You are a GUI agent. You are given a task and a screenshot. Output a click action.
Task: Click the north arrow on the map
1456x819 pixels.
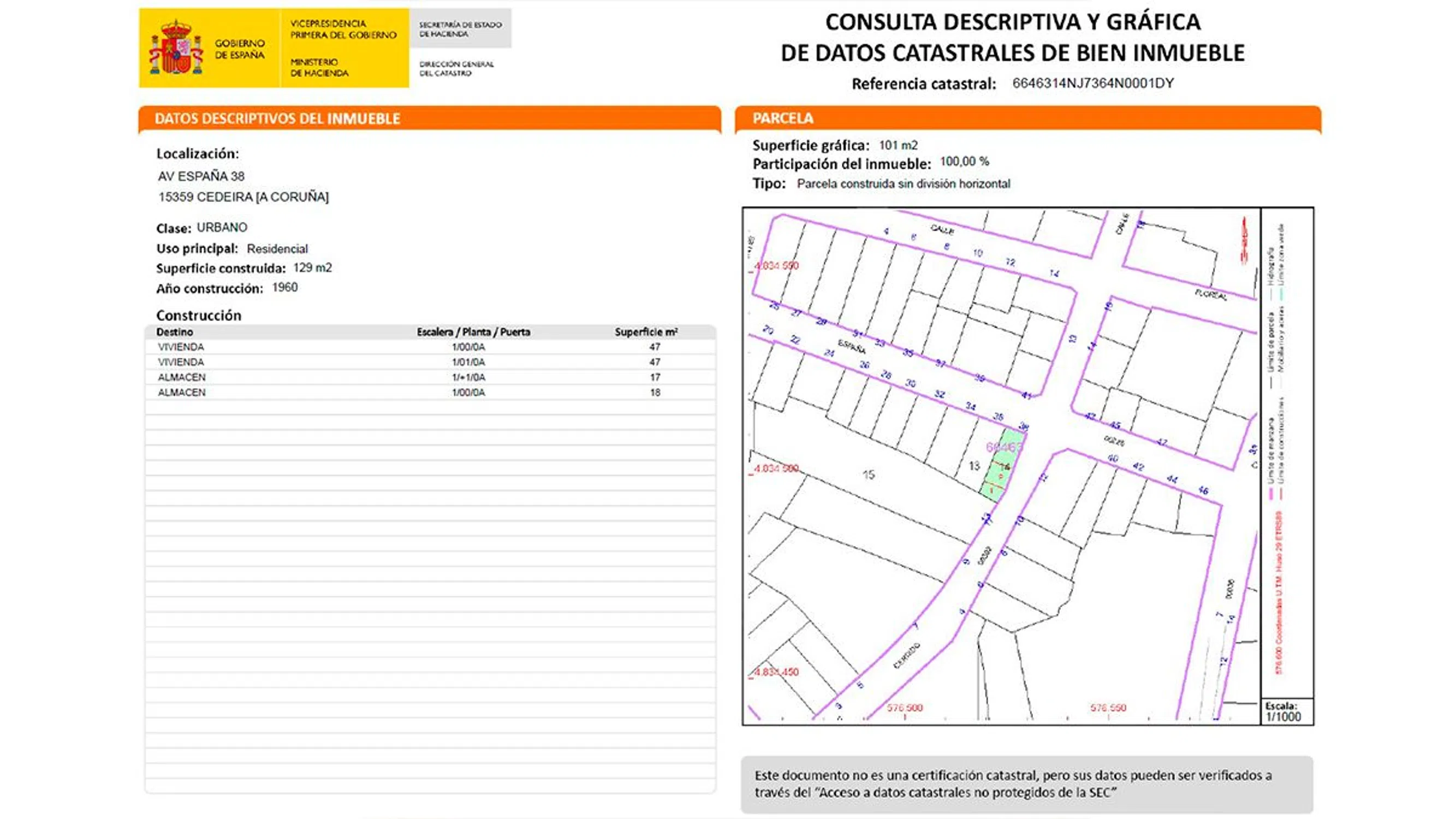(1244, 240)
